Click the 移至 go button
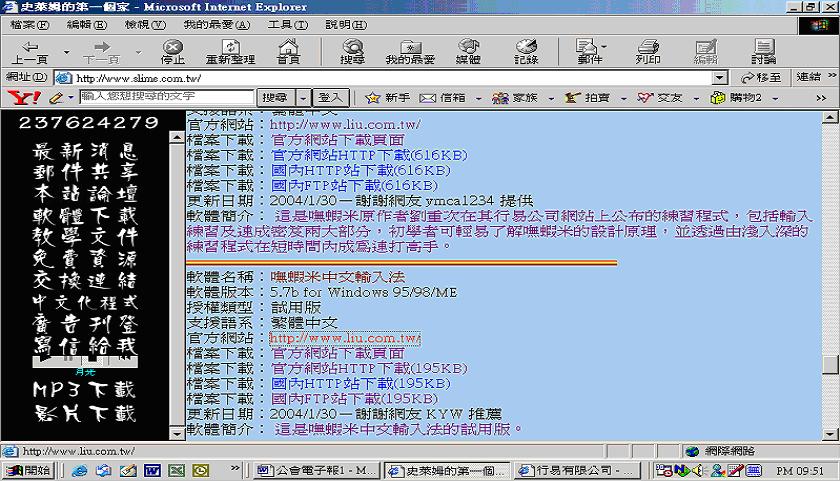Image resolution: width=840 pixels, height=481 pixels. pyautogui.click(x=761, y=78)
